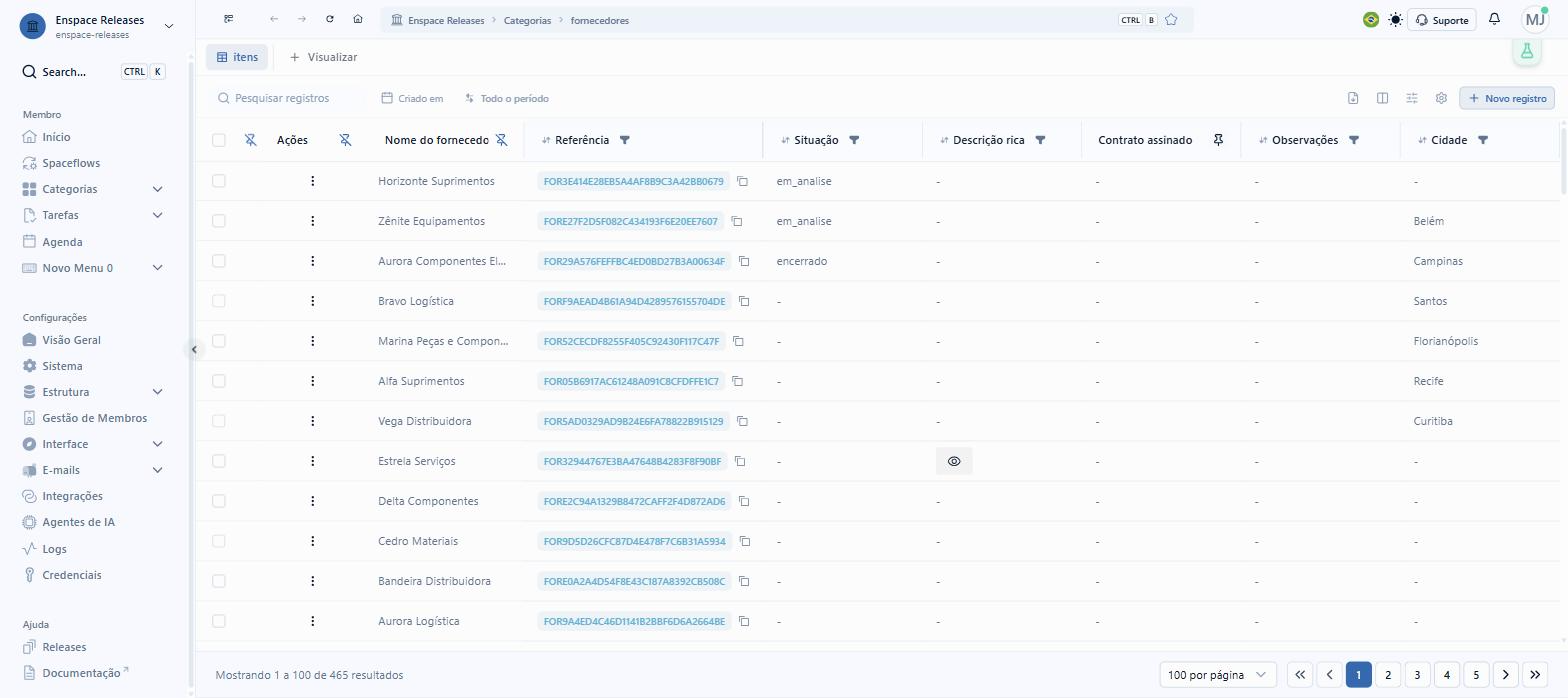1568x698 pixels.
Task: Switch to the Itens tab
Action: point(237,57)
